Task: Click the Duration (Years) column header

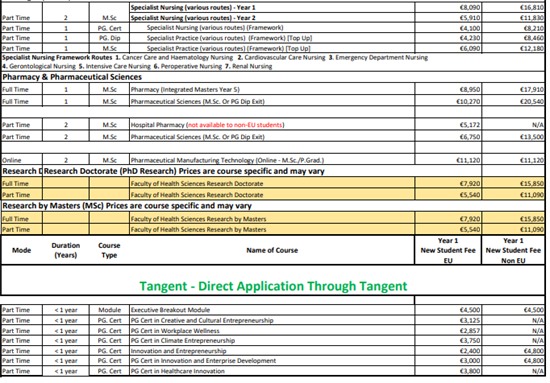Action: [66, 250]
